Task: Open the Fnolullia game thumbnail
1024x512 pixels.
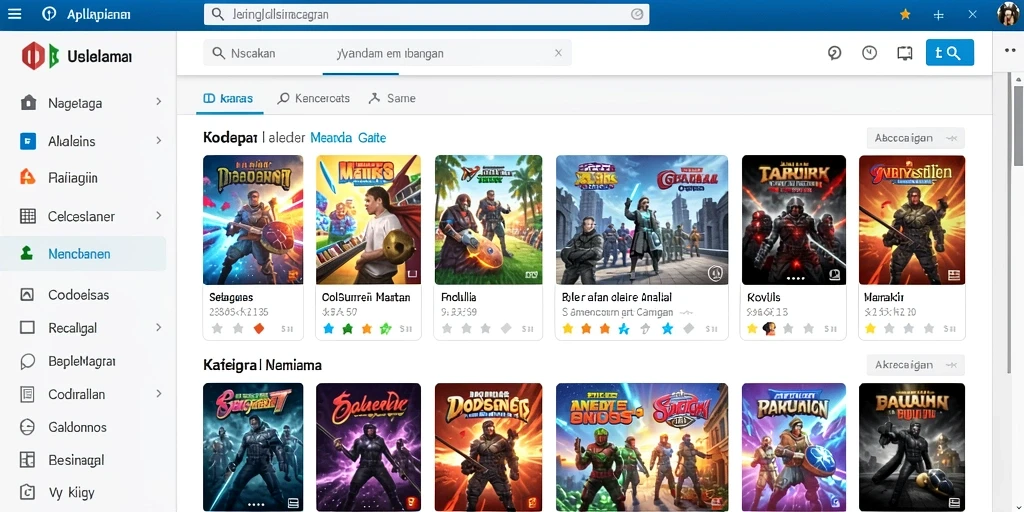Action: tap(488, 219)
